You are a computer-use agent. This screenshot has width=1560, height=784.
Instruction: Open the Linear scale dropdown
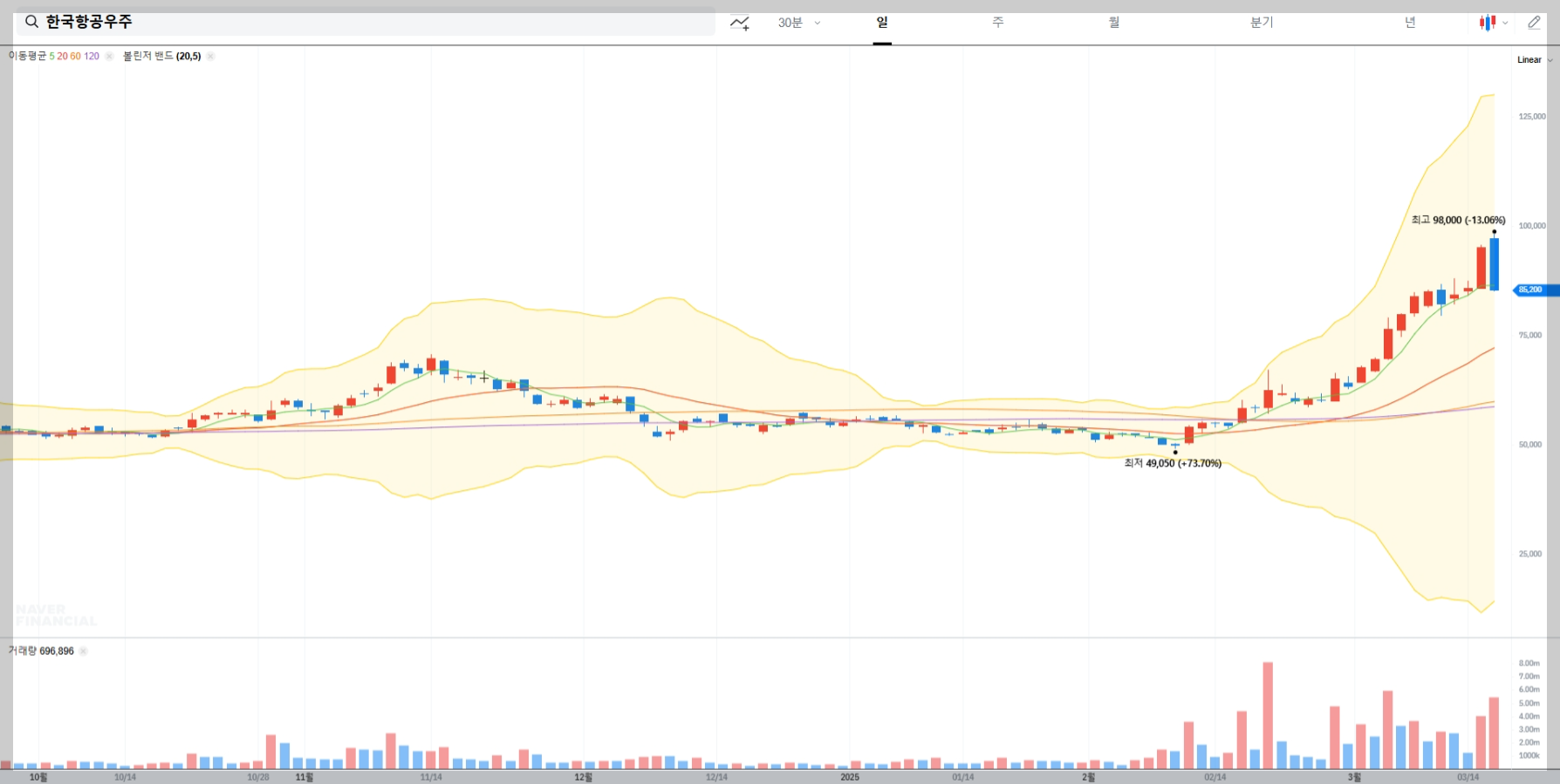coord(1535,60)
